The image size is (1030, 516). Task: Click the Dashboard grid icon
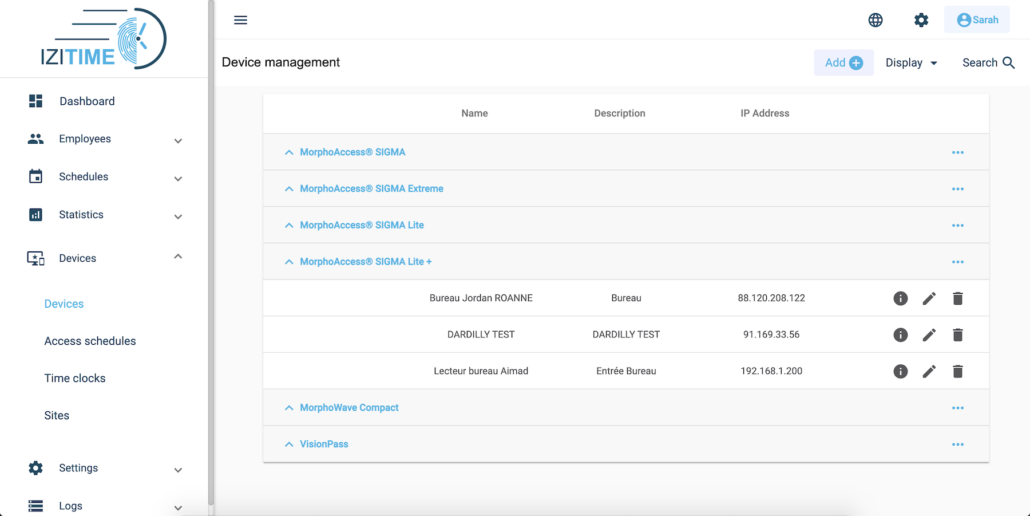point(35,100)
